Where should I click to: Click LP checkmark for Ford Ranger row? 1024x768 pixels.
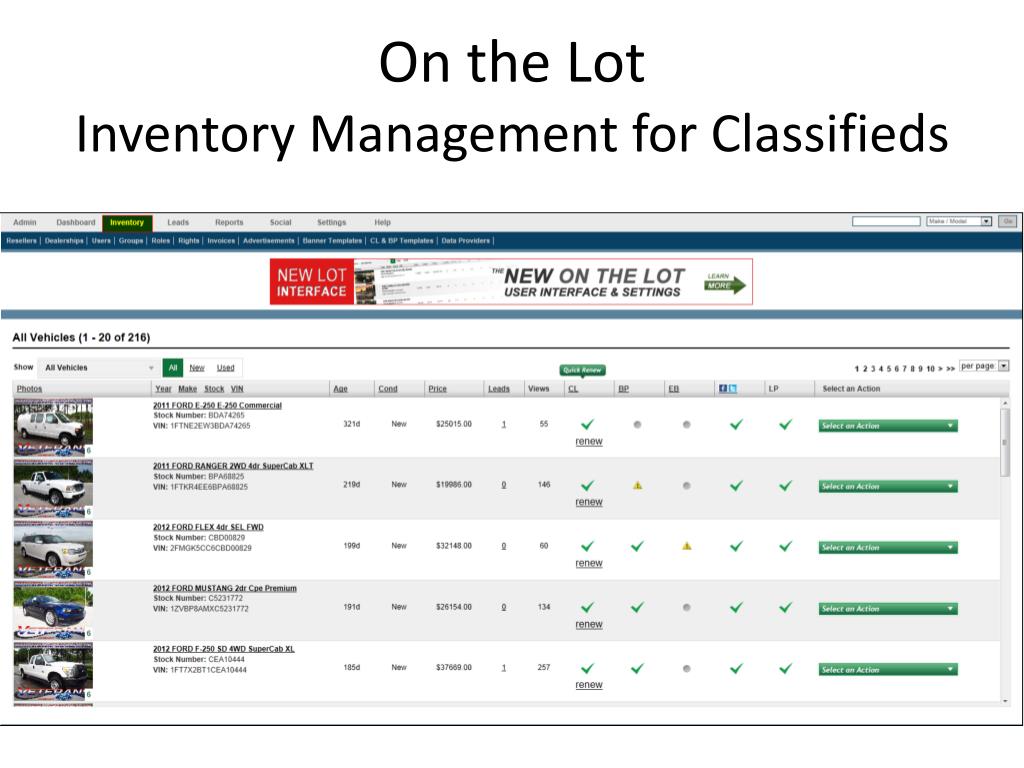(x=786, y=485)
